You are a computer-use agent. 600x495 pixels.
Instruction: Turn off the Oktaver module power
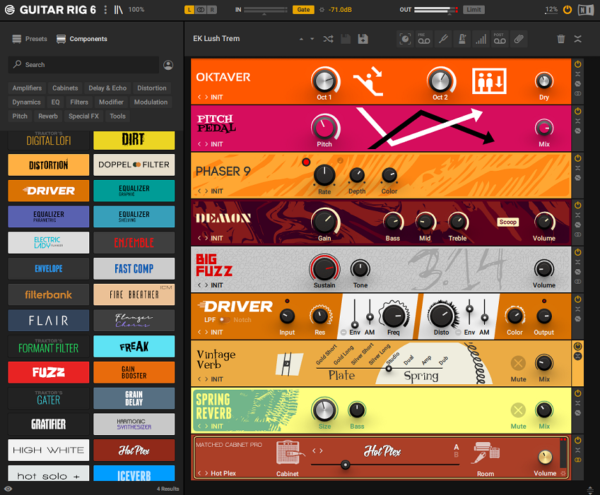point(578,64)
